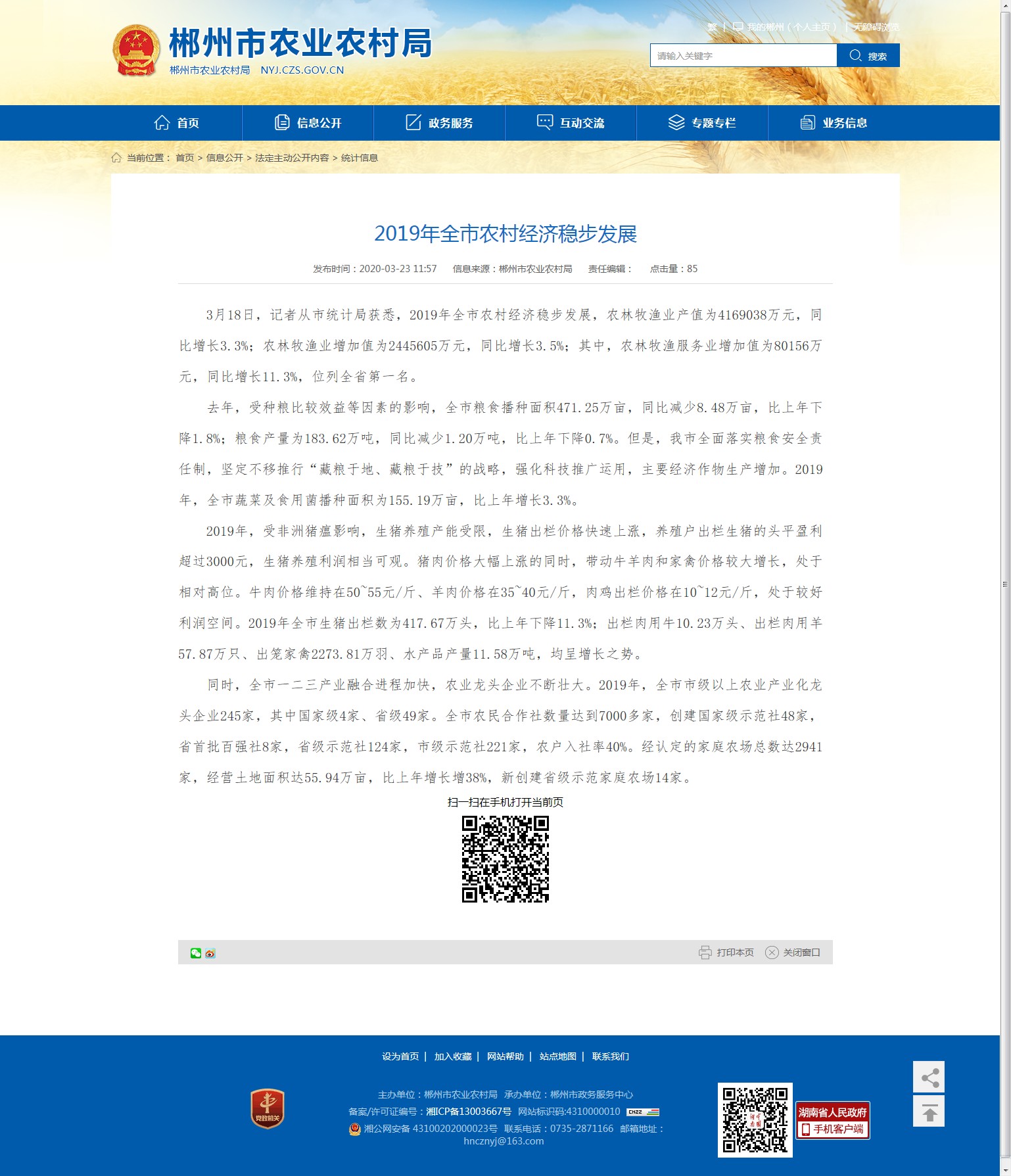The image size is (1011, 1176).
Task: Share article via Weibo icon
Action: tap(210, 953)
